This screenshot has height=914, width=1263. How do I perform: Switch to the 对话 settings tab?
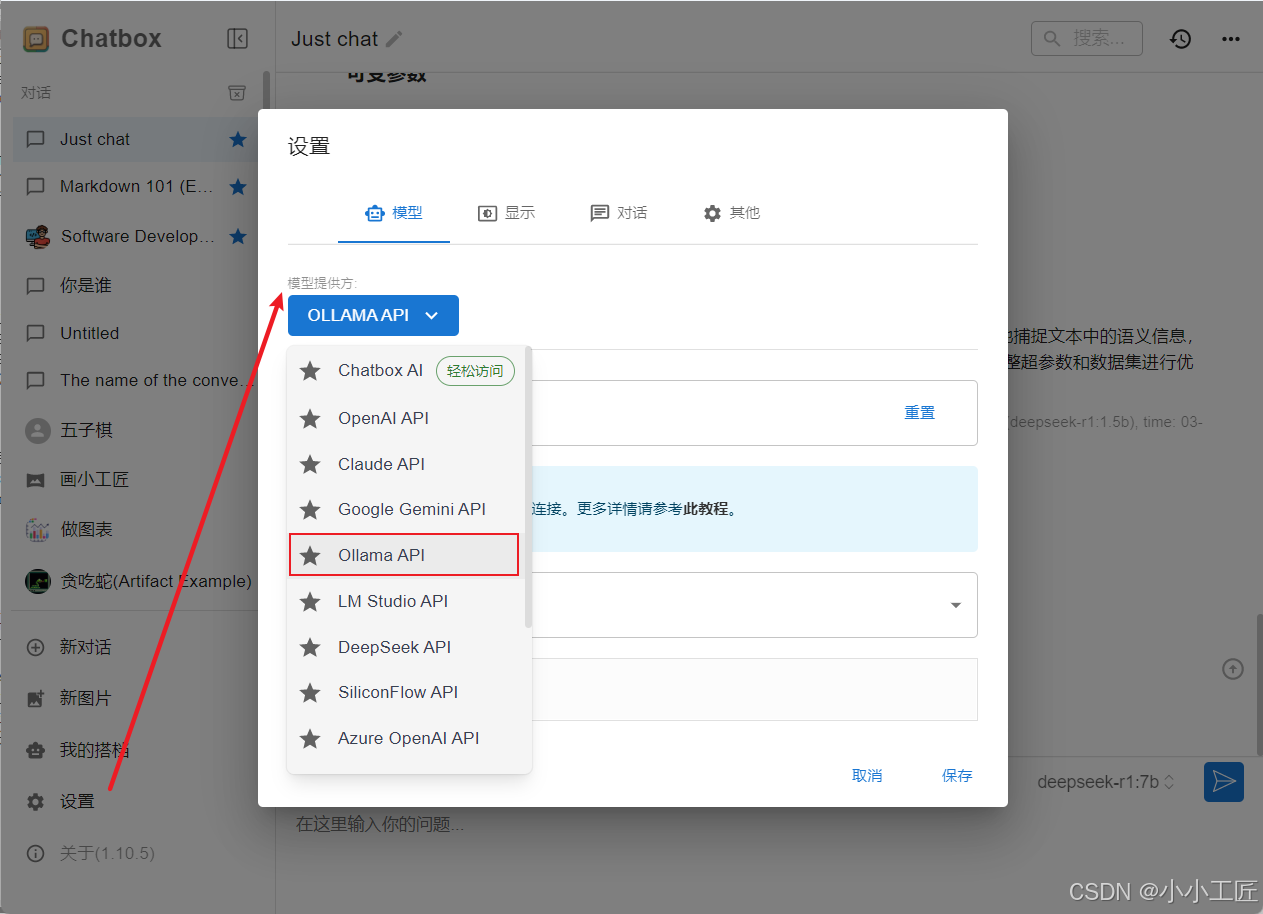coord(618,213)
